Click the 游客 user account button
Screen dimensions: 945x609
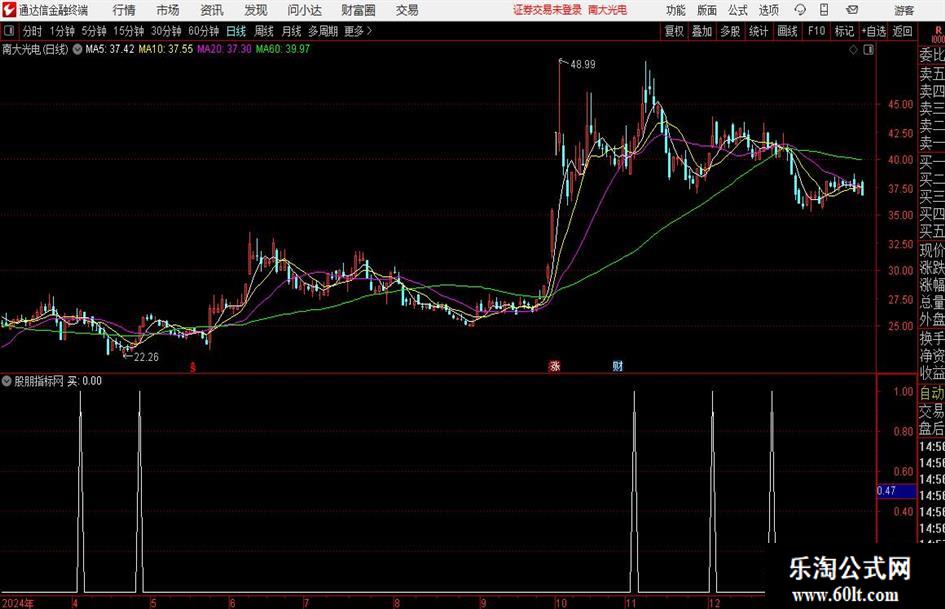tap(903, 10)
